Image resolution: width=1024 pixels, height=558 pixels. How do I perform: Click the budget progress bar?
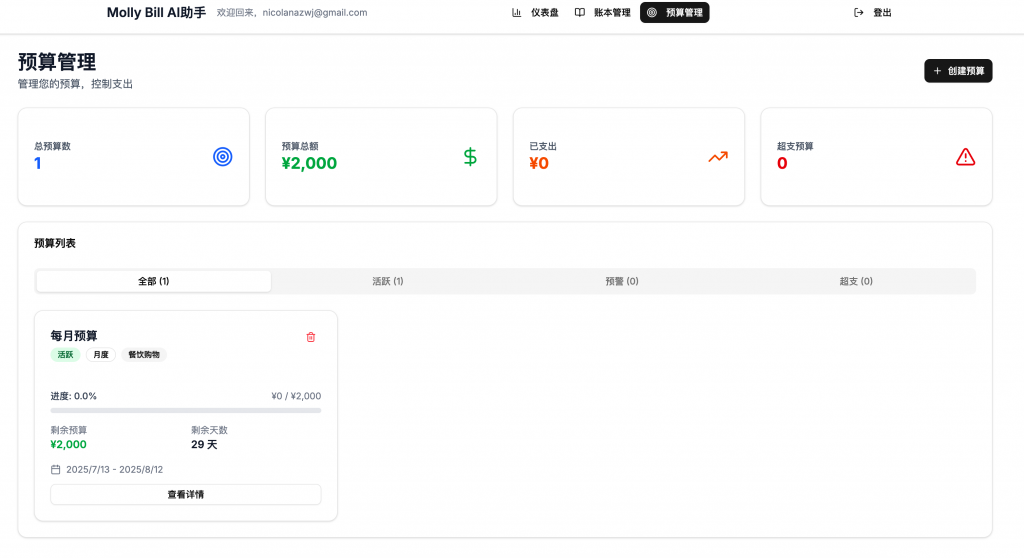186,410
